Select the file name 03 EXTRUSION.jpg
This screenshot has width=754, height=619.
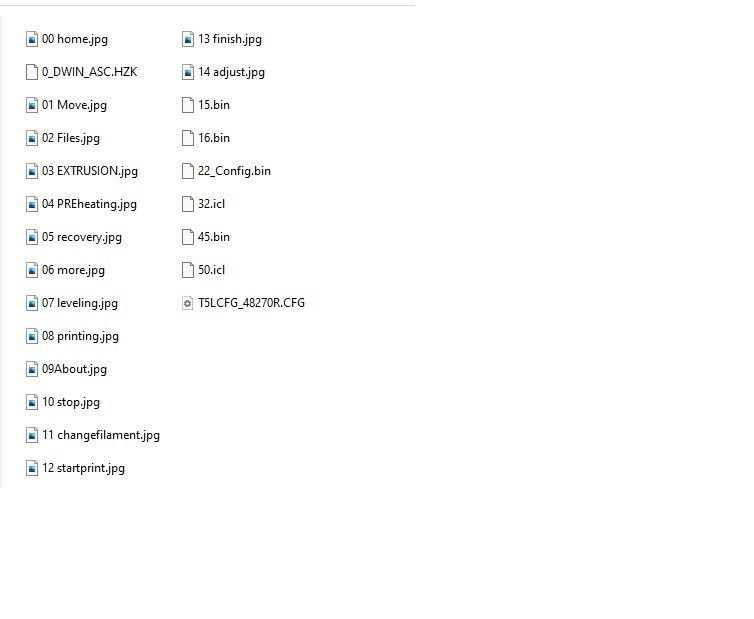click(90, 171)
